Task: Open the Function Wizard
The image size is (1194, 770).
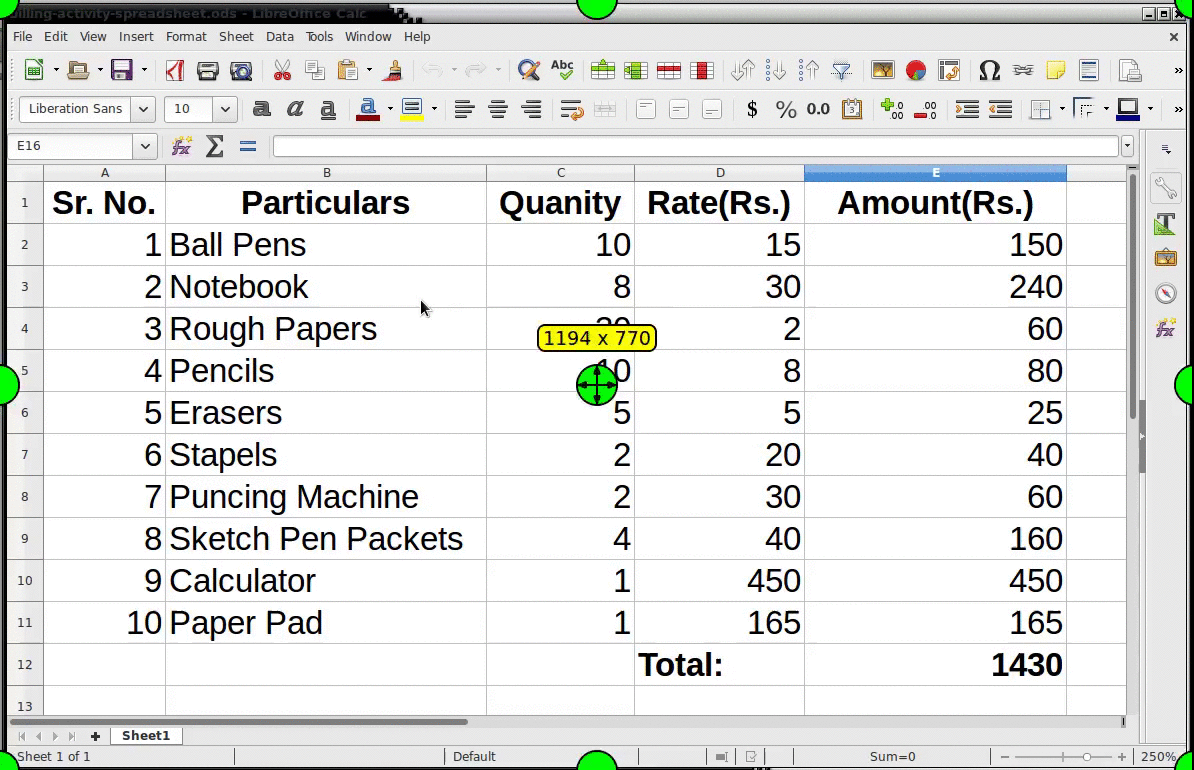Action: (181, 147)
